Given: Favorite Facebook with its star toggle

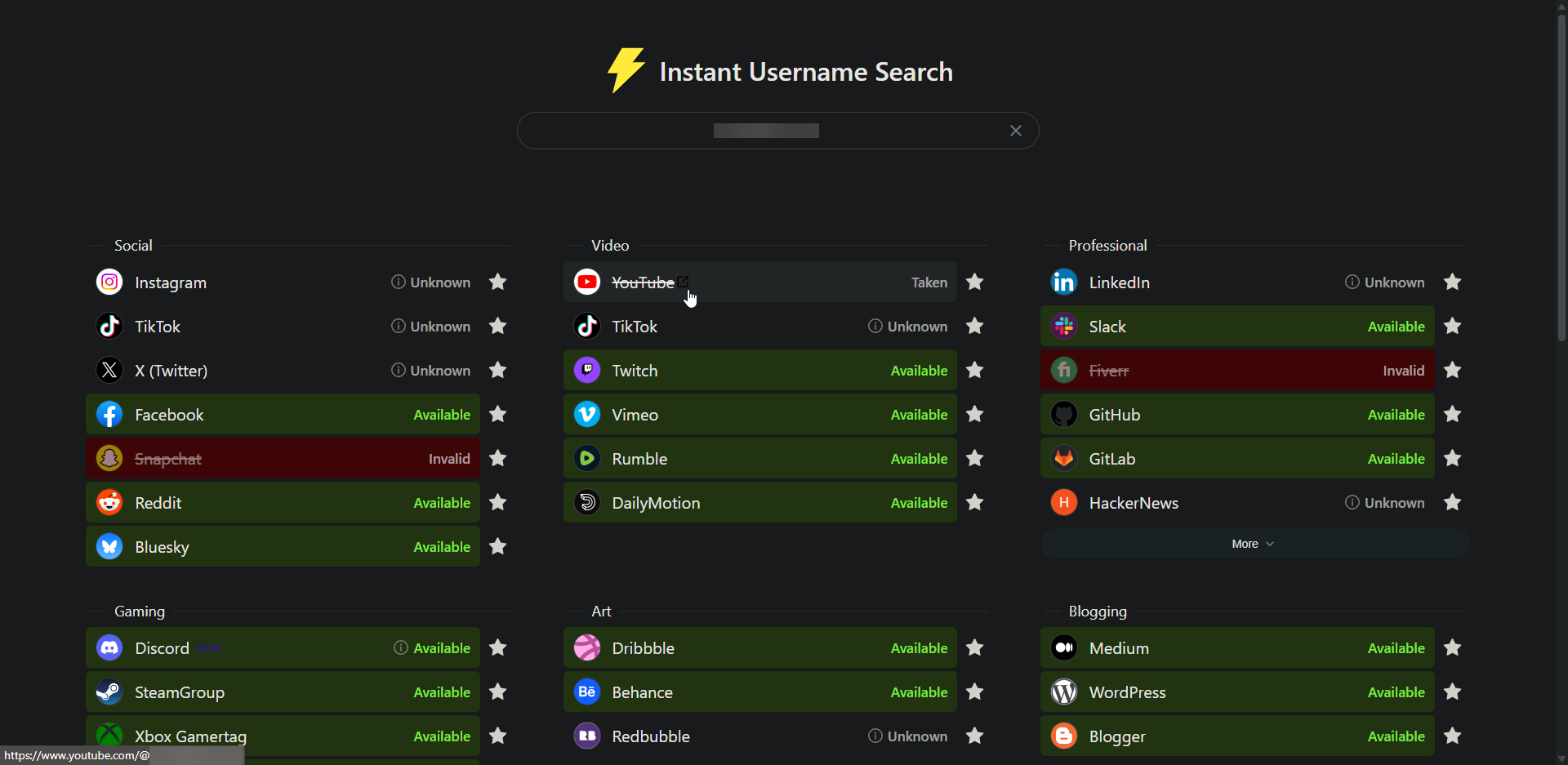Looking at the screenshot, I should [497, 415].
